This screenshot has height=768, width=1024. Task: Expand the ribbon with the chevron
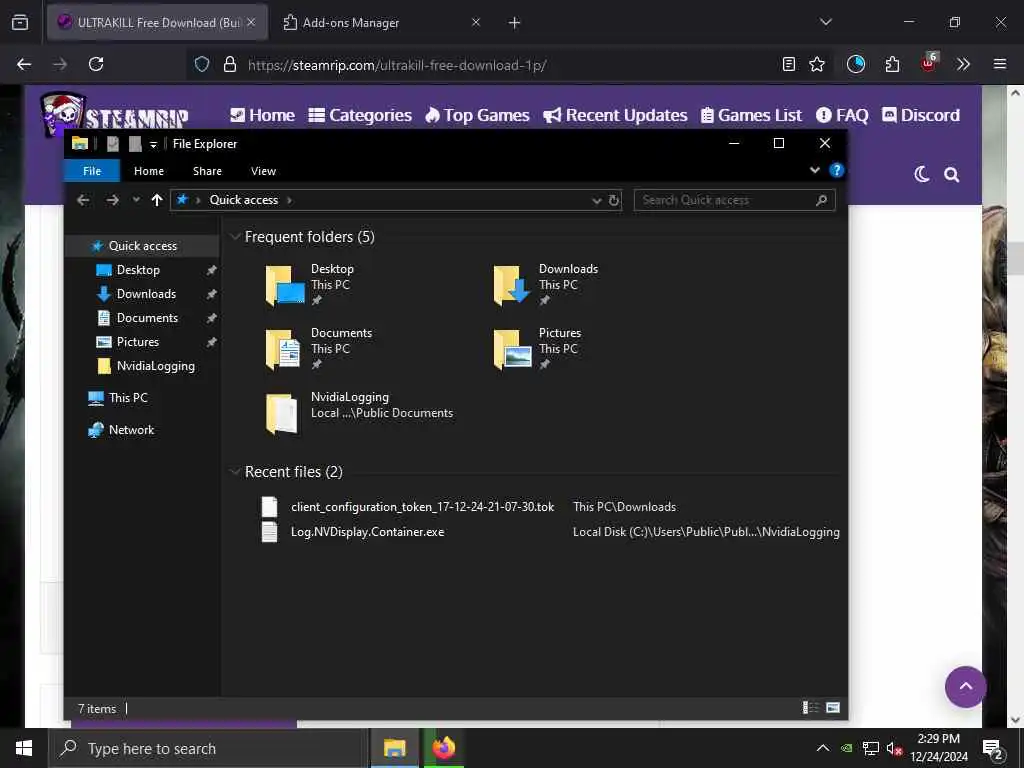[814, 170]
